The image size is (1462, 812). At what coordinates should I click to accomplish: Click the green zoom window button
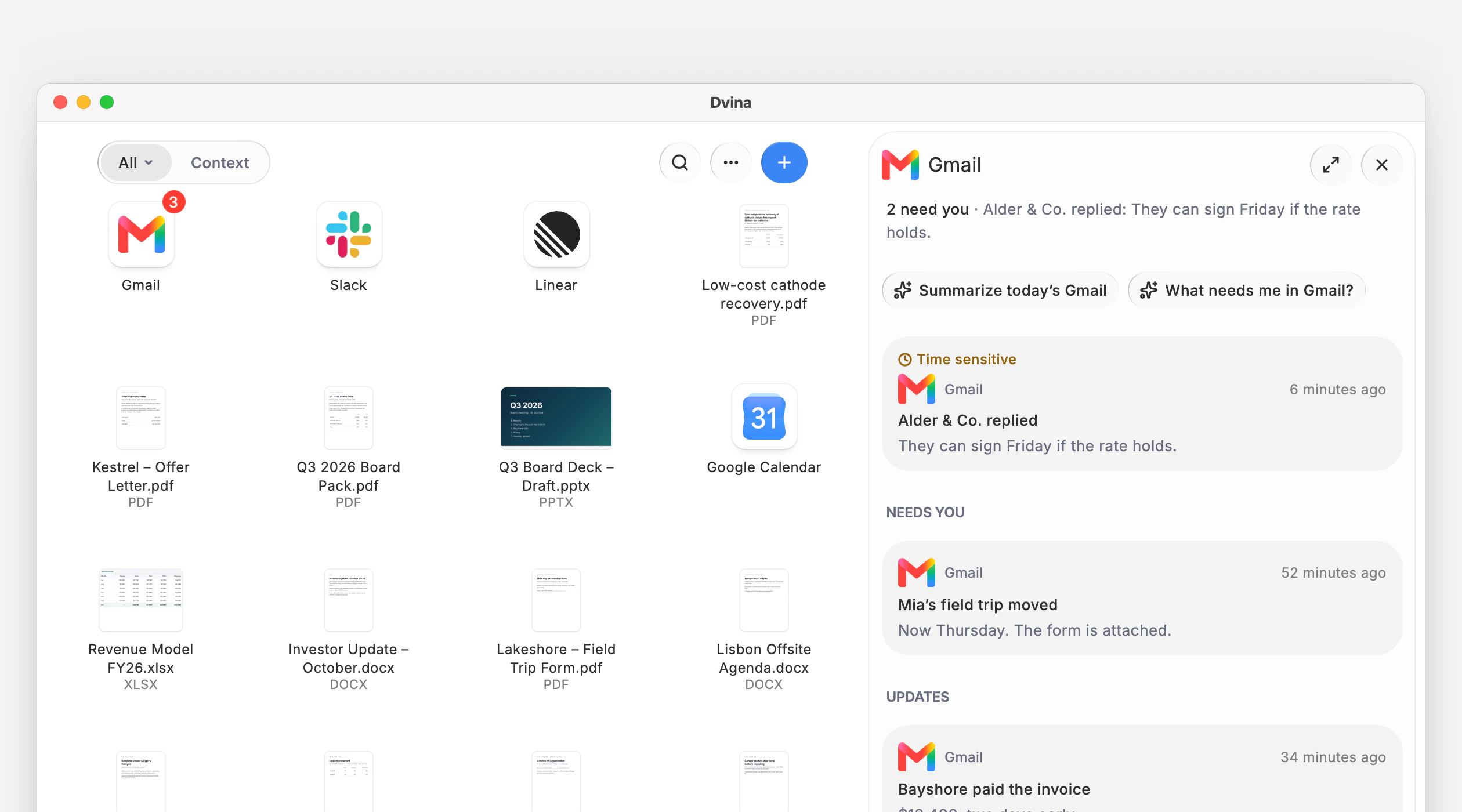107,102
